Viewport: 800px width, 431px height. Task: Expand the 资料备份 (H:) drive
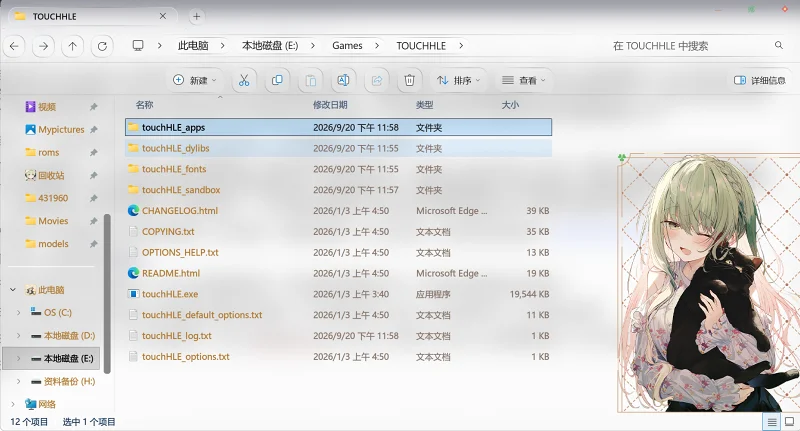pos(18,381)
